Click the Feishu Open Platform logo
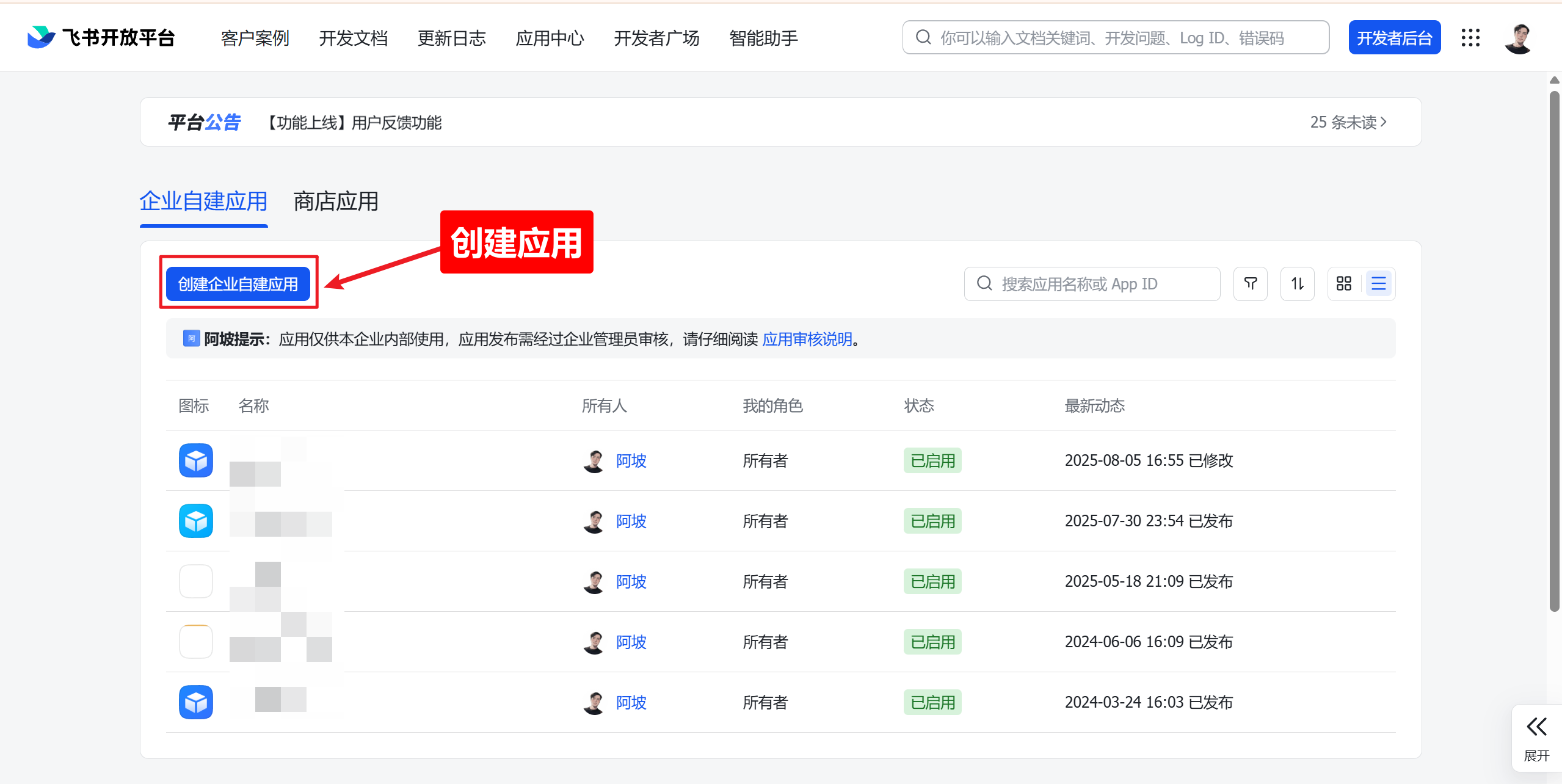The image size is (1562, 784). (x=101, y=37)
